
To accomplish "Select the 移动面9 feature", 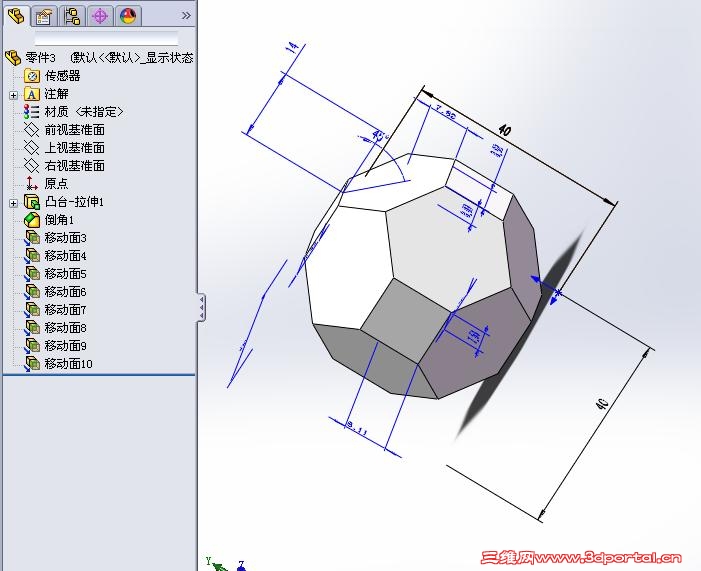I will 65,346.
